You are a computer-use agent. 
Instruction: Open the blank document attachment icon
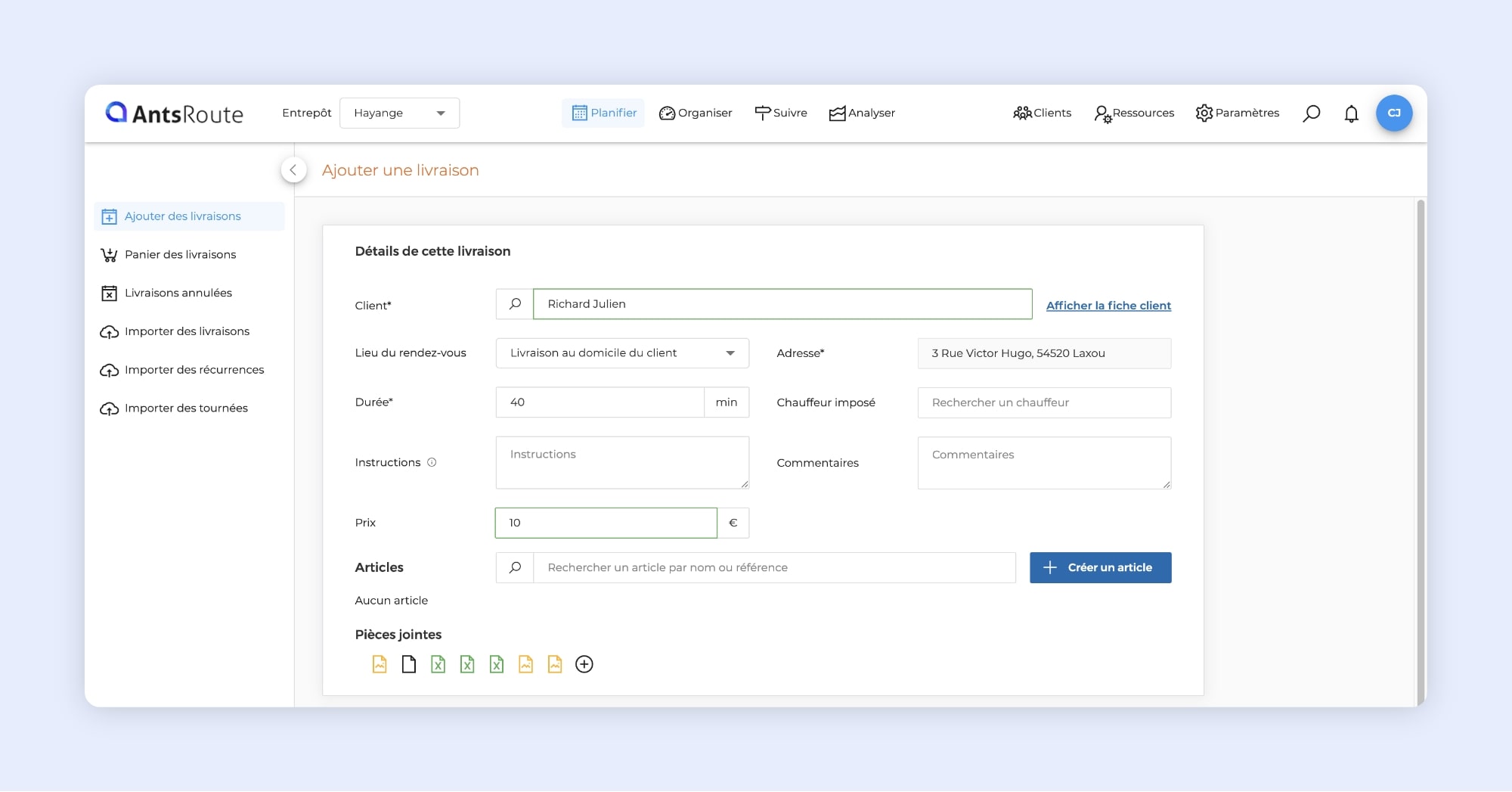tap(408, 664)
